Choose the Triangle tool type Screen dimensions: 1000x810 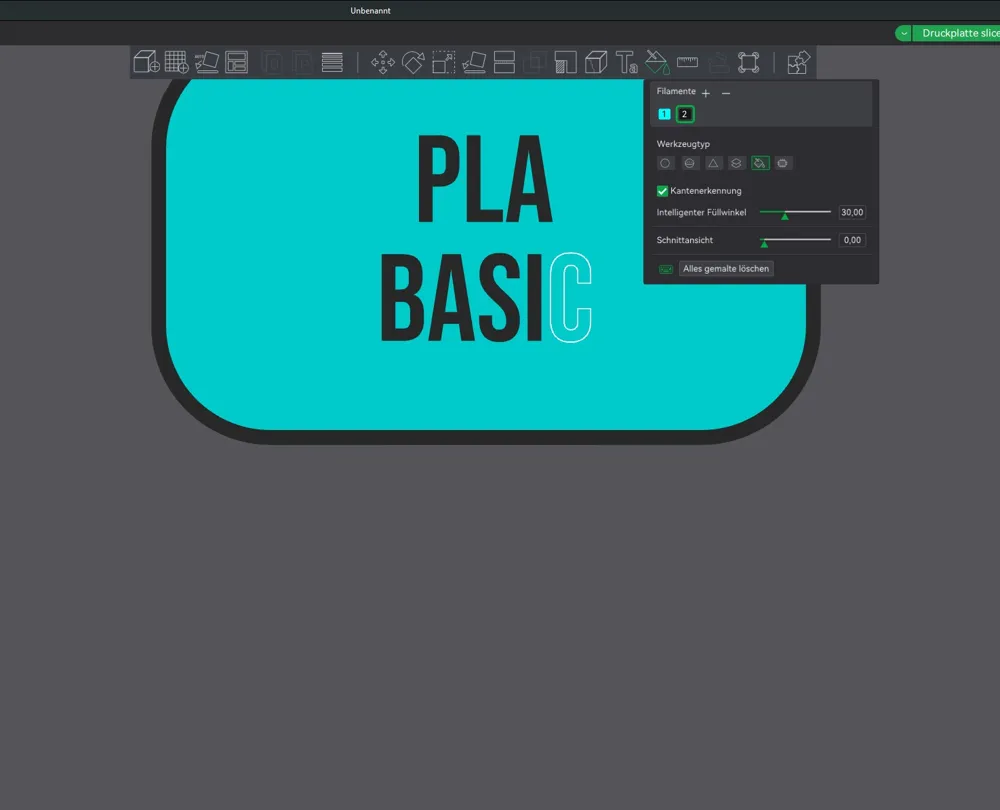click(x=713, y=163)
